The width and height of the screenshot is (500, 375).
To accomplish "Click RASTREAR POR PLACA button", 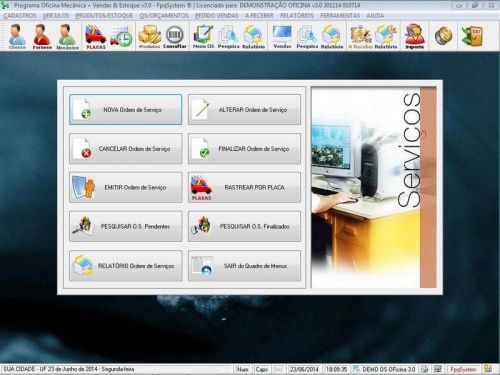I will (244, 187).
